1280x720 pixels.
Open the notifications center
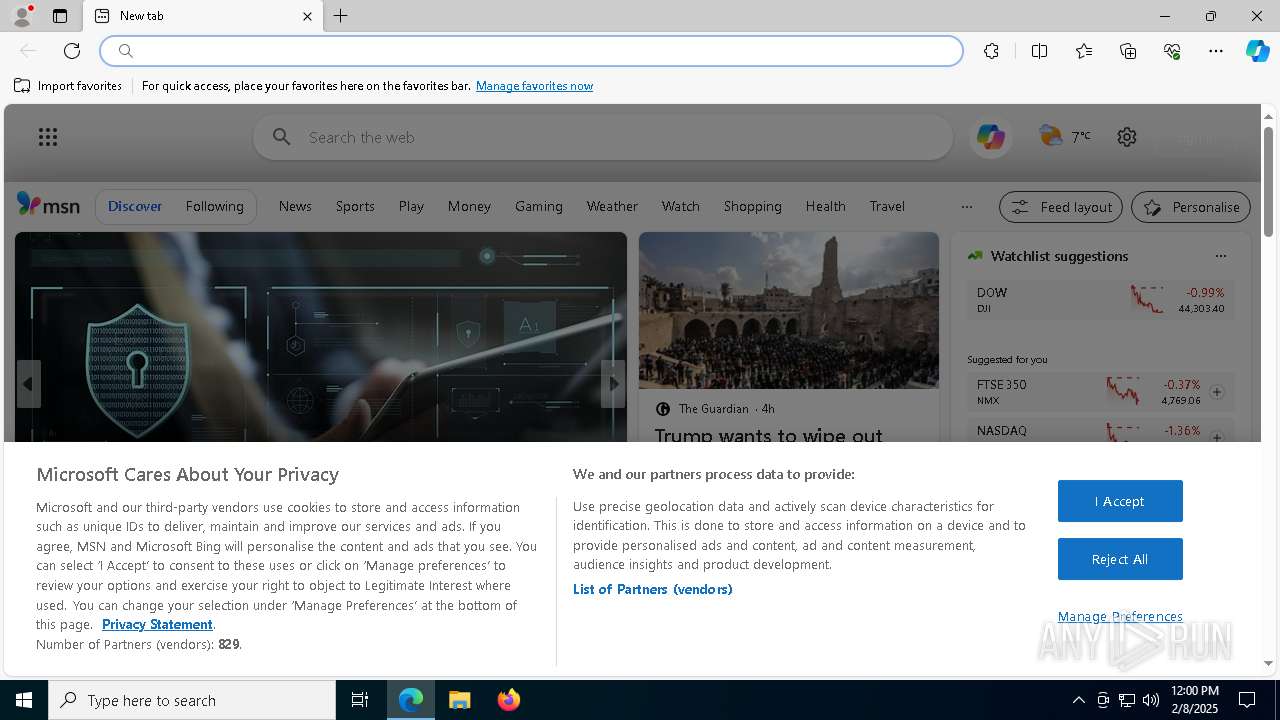coord(1247,700)
